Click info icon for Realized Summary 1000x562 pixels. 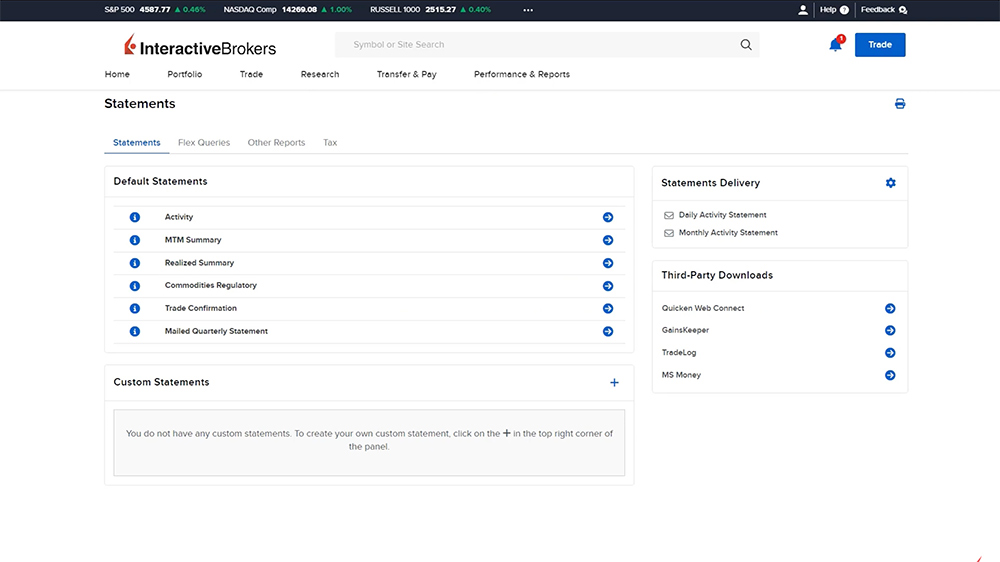[x=135, y=263]
